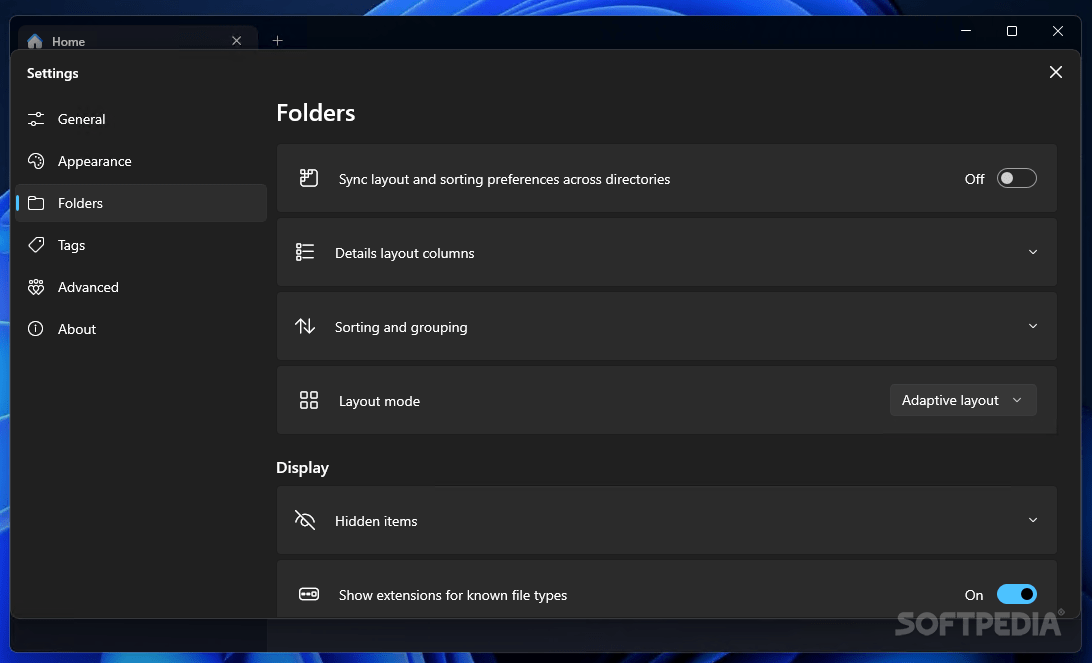Open the About settings page
This screenshot has height=663, width=1092.
coord(141,329)
